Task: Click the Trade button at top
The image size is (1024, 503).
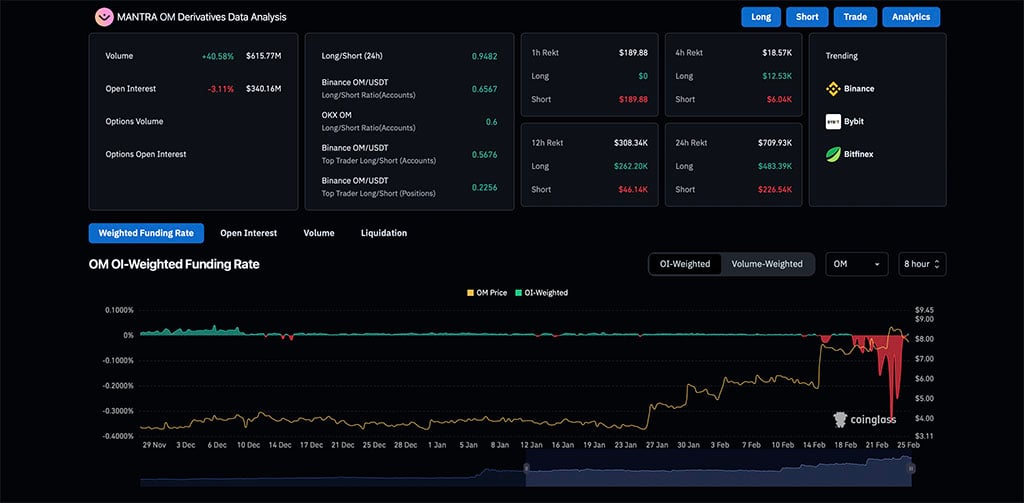Action: 855,17
